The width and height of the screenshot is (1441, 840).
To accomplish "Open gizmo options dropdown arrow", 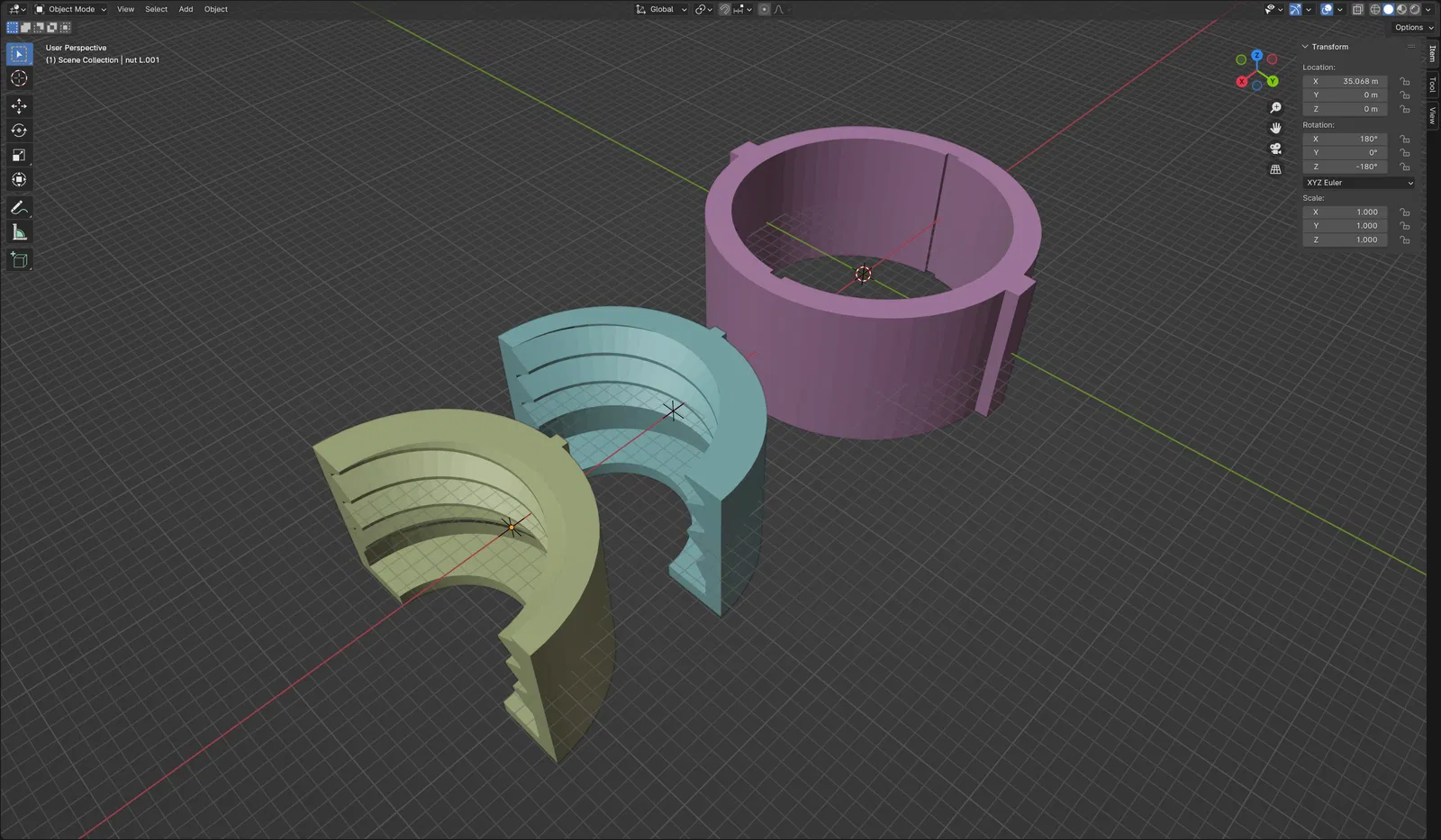I will click(x=1308, y=9).
